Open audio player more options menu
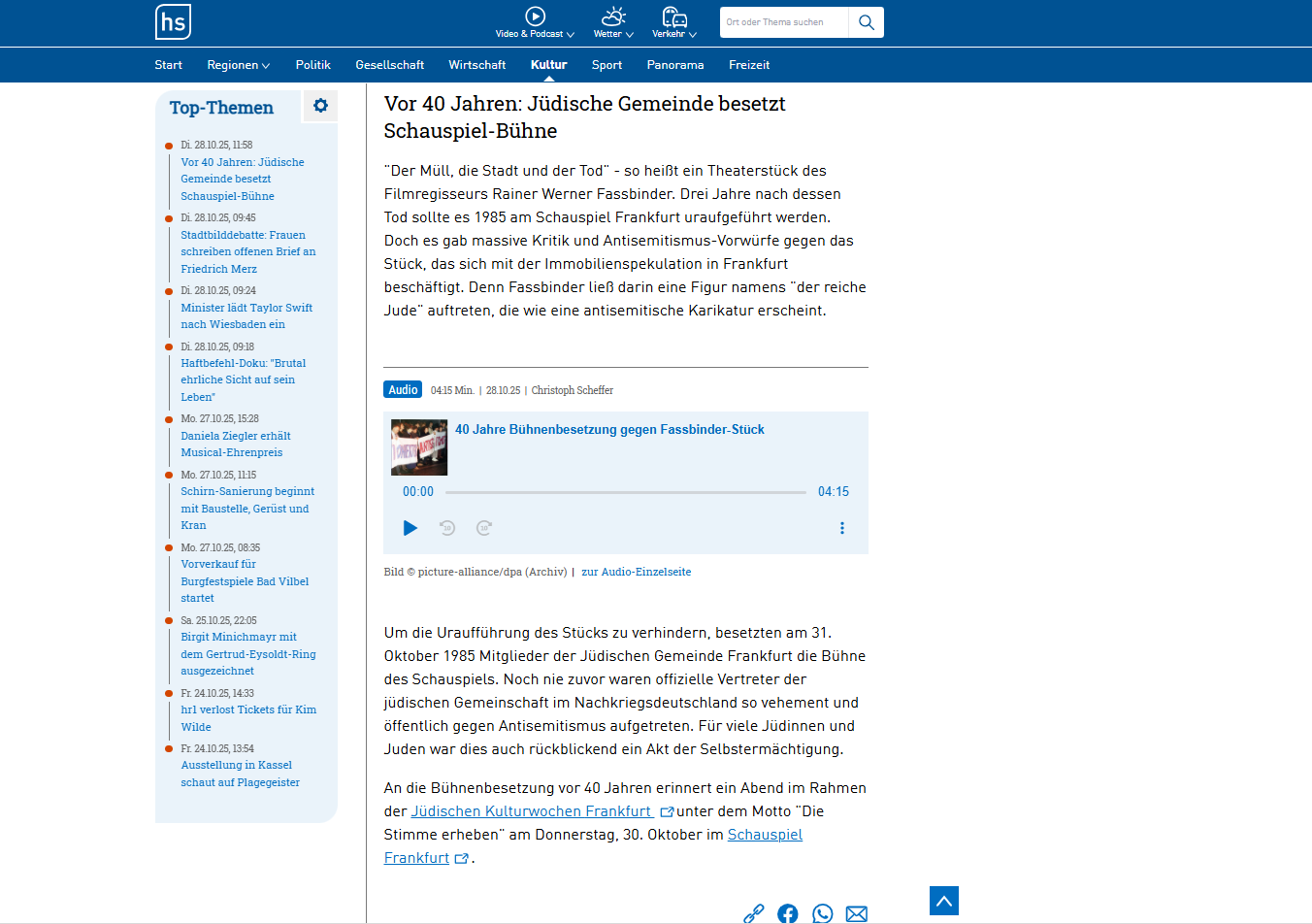Screen dimensions: 1312x924 [841, 528]
